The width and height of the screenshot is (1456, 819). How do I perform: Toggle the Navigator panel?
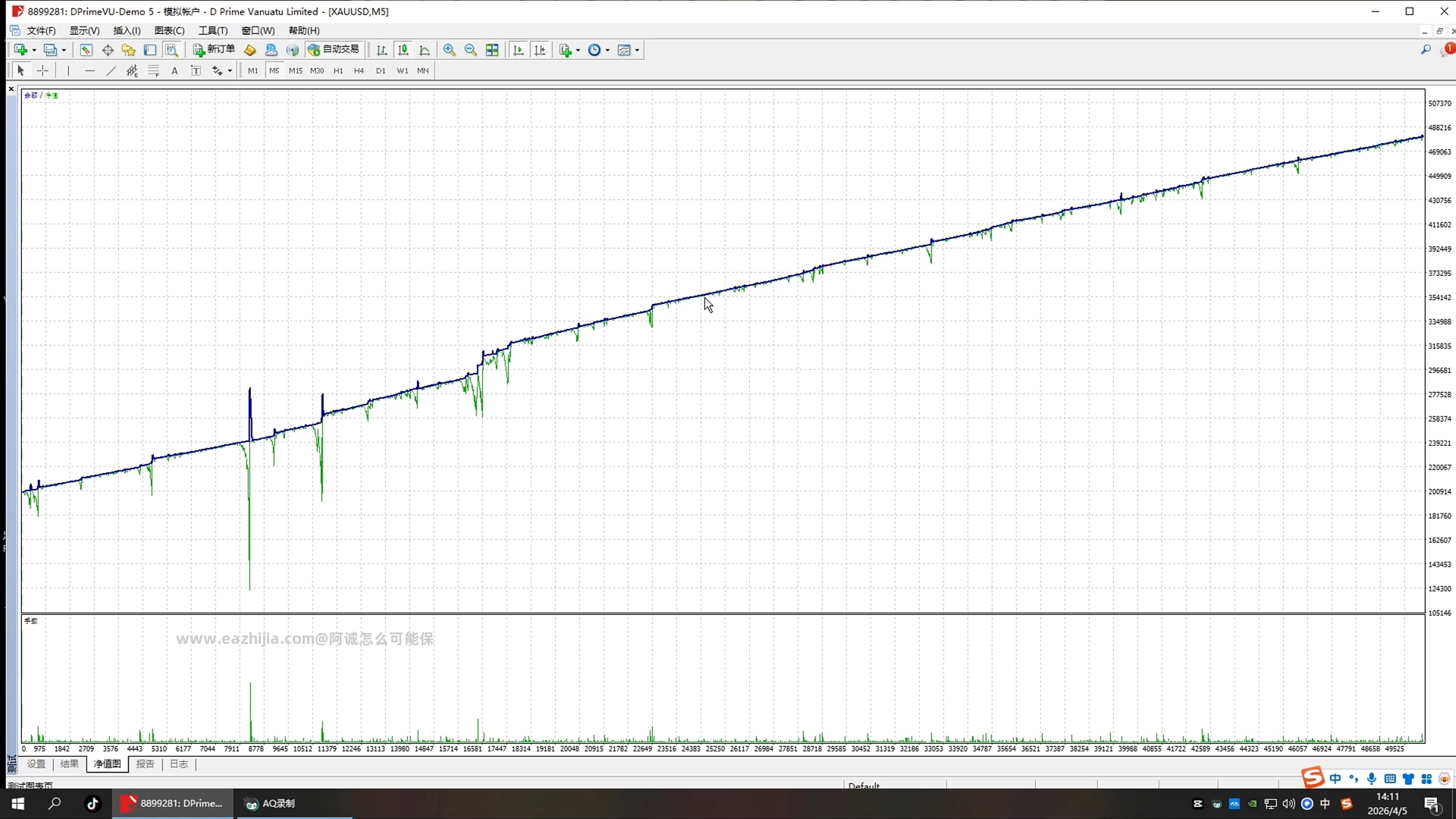(x=129, y=50)
